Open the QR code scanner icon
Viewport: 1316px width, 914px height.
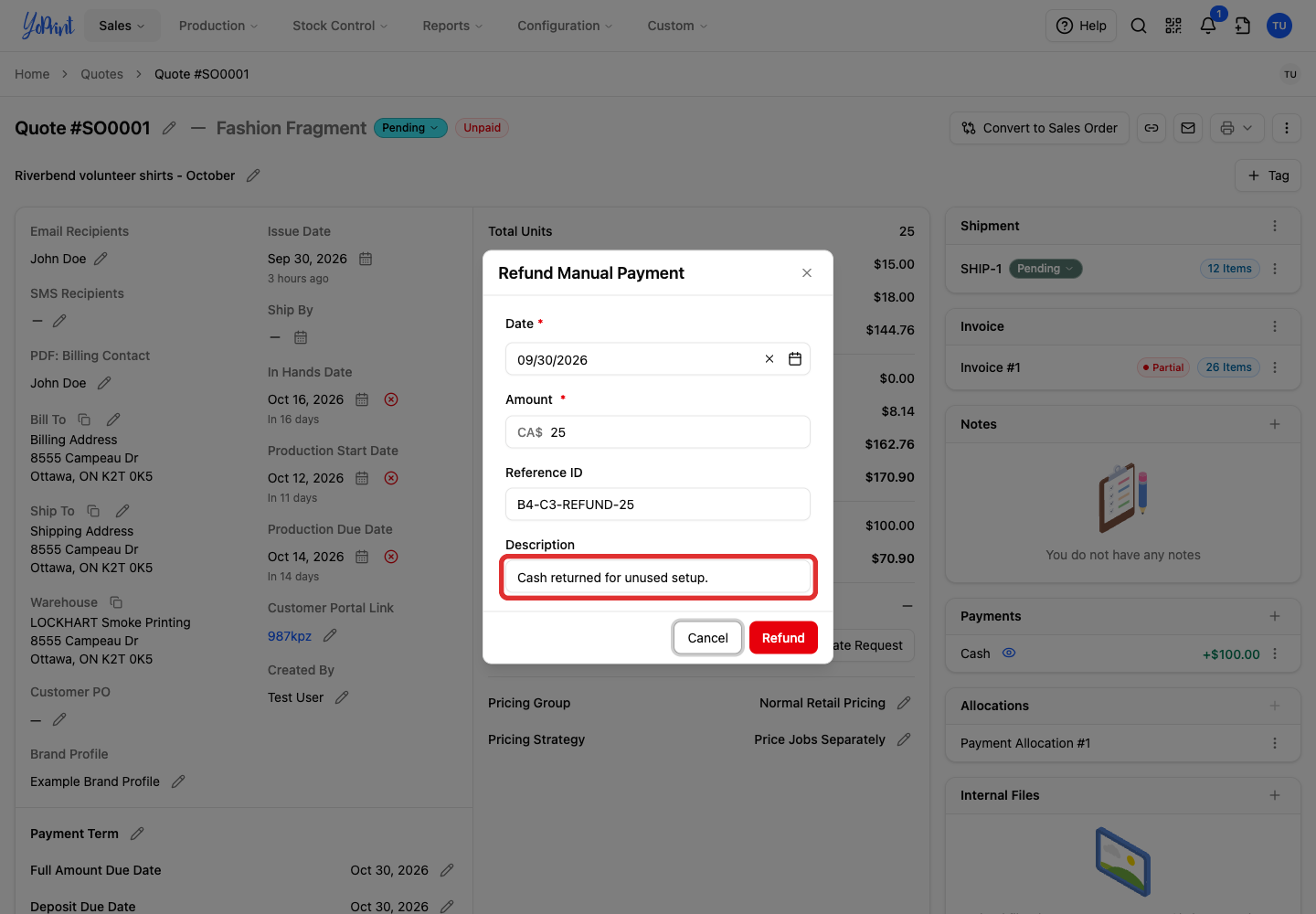1173,26
